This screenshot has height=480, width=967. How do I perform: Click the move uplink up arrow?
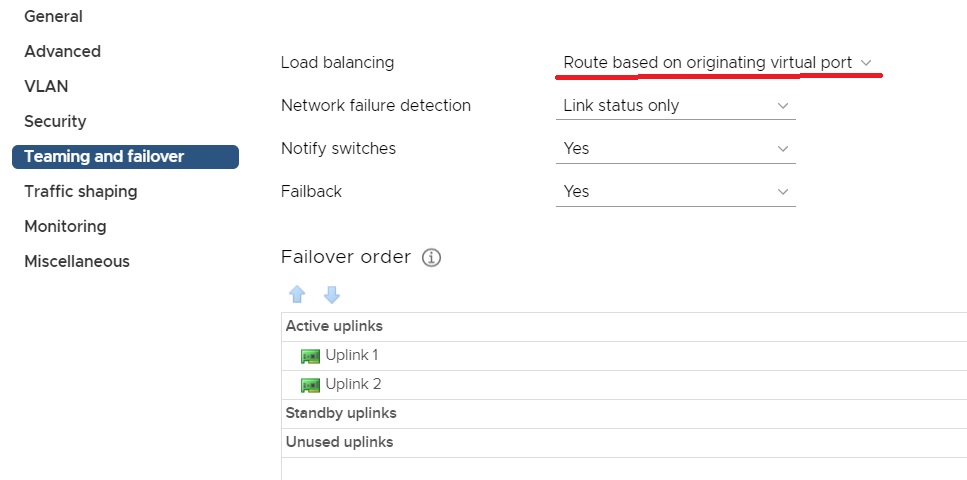(297, 294)
